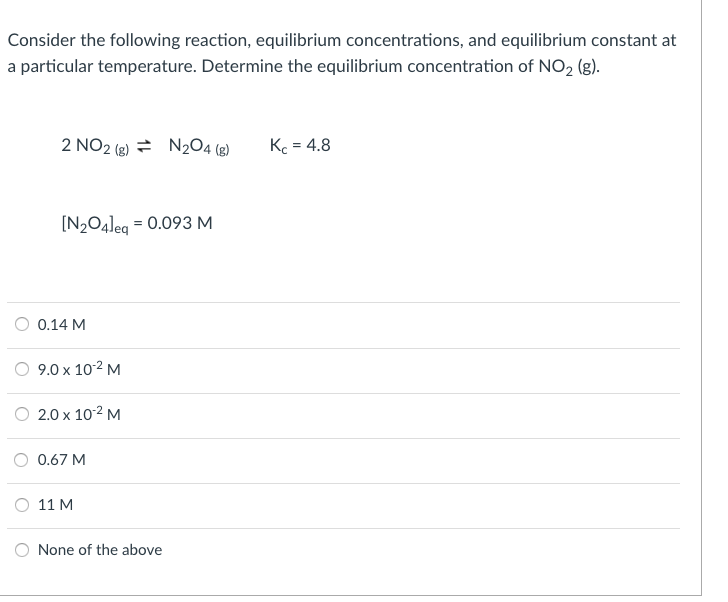Viewport: 728px width, 602px height.
Task: Click the question's first line starting "Consider"
Action: tap(341, 41)
